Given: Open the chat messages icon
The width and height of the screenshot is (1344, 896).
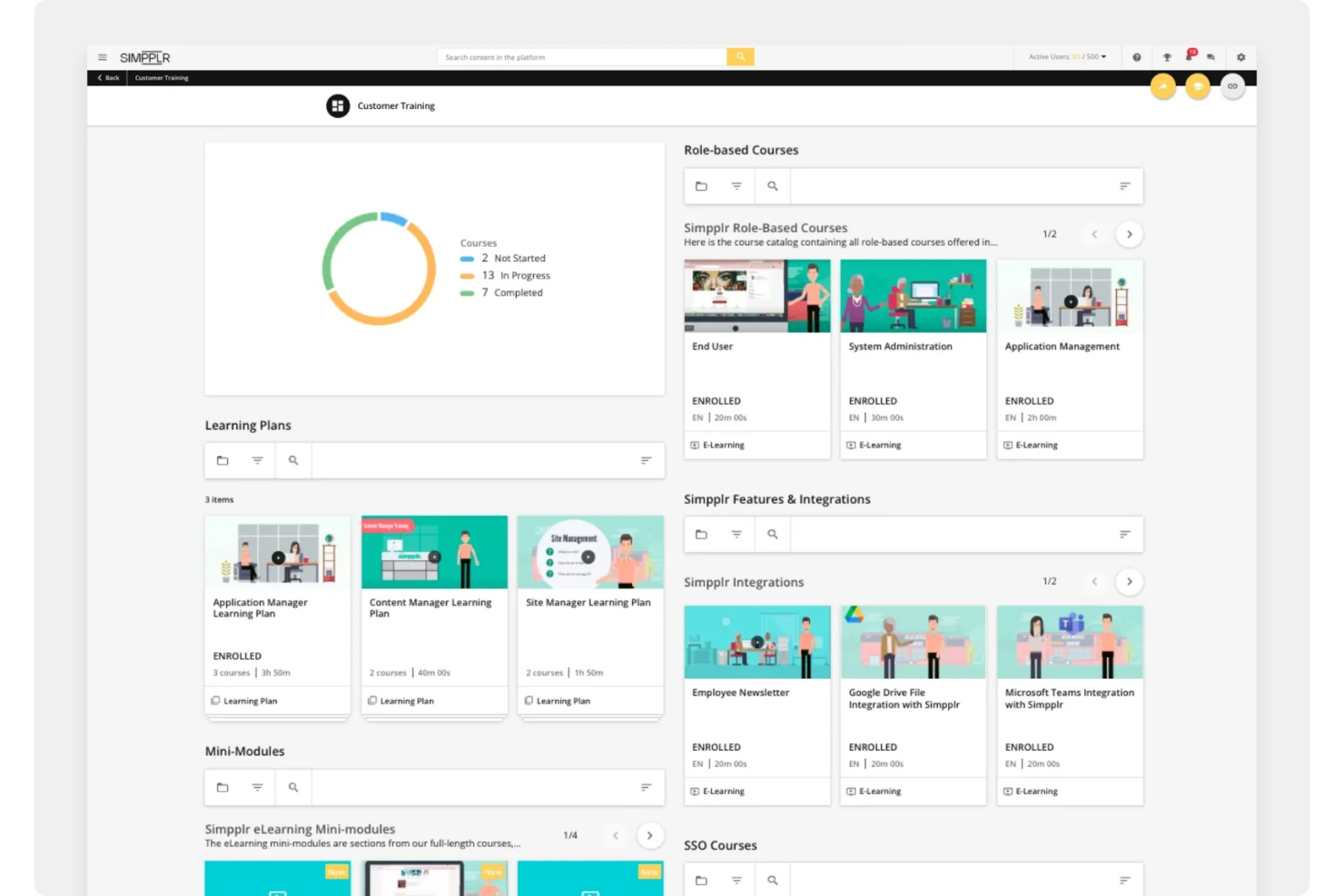Looking at the screenshot, I should 1211,56.
